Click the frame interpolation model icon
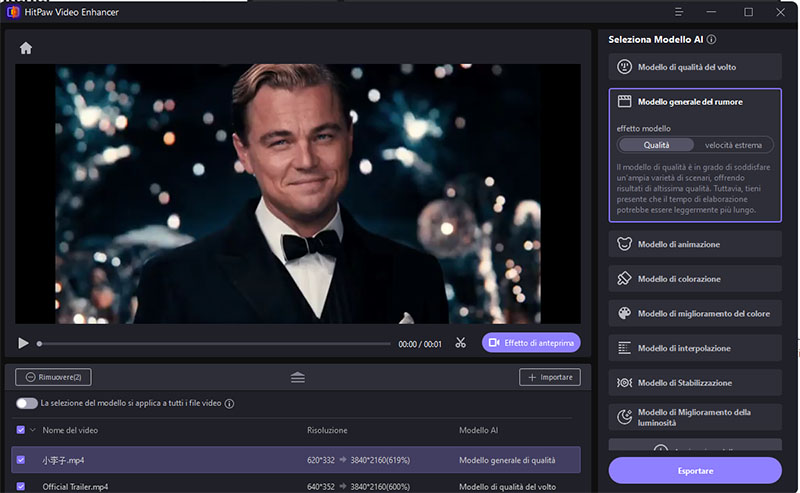Viewport: 800px width, 493px height. click(624, 348)
